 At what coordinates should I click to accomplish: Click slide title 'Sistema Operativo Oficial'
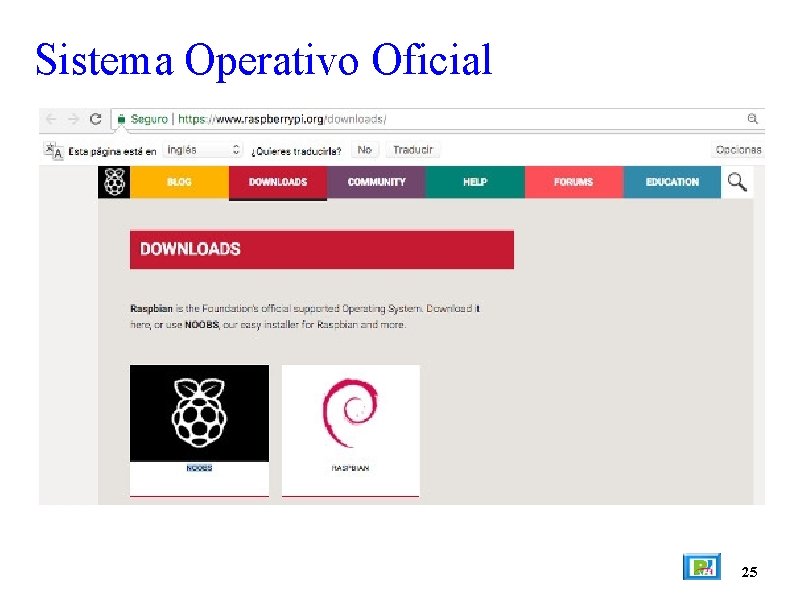point(264,60)
